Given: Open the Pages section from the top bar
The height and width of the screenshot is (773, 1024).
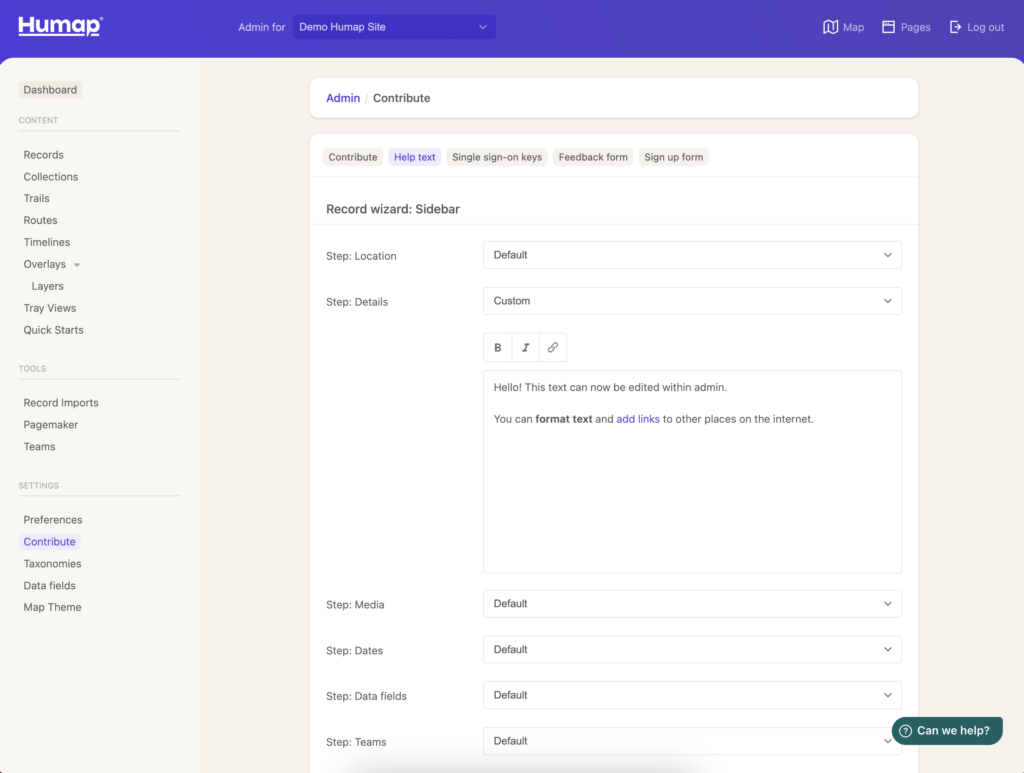Looking at the screenshot, I should tap(905, 27).
